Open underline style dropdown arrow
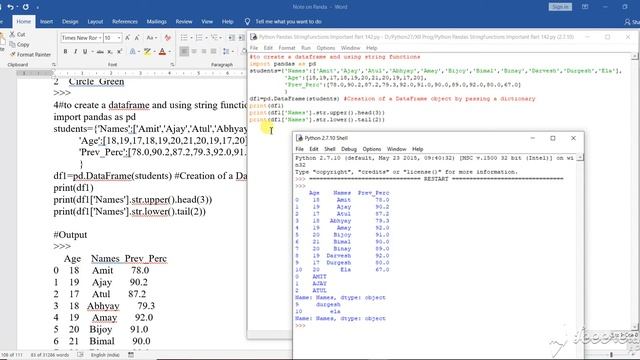Image resolution: width=640 pixels, height=360 pixels. pyautogui.click(x=92, y=51)
